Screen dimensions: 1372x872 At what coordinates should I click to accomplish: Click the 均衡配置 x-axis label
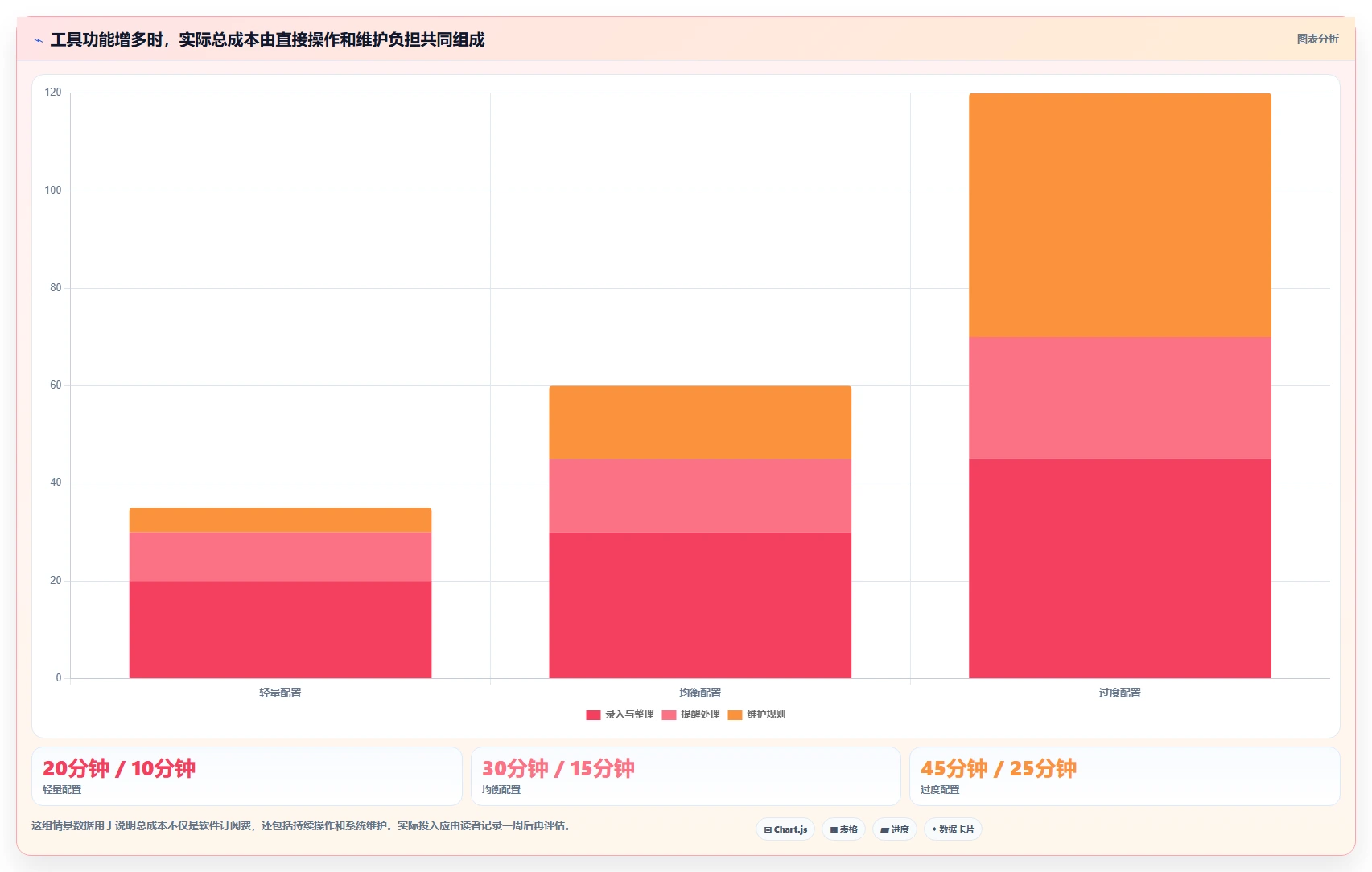pos(700,693)
